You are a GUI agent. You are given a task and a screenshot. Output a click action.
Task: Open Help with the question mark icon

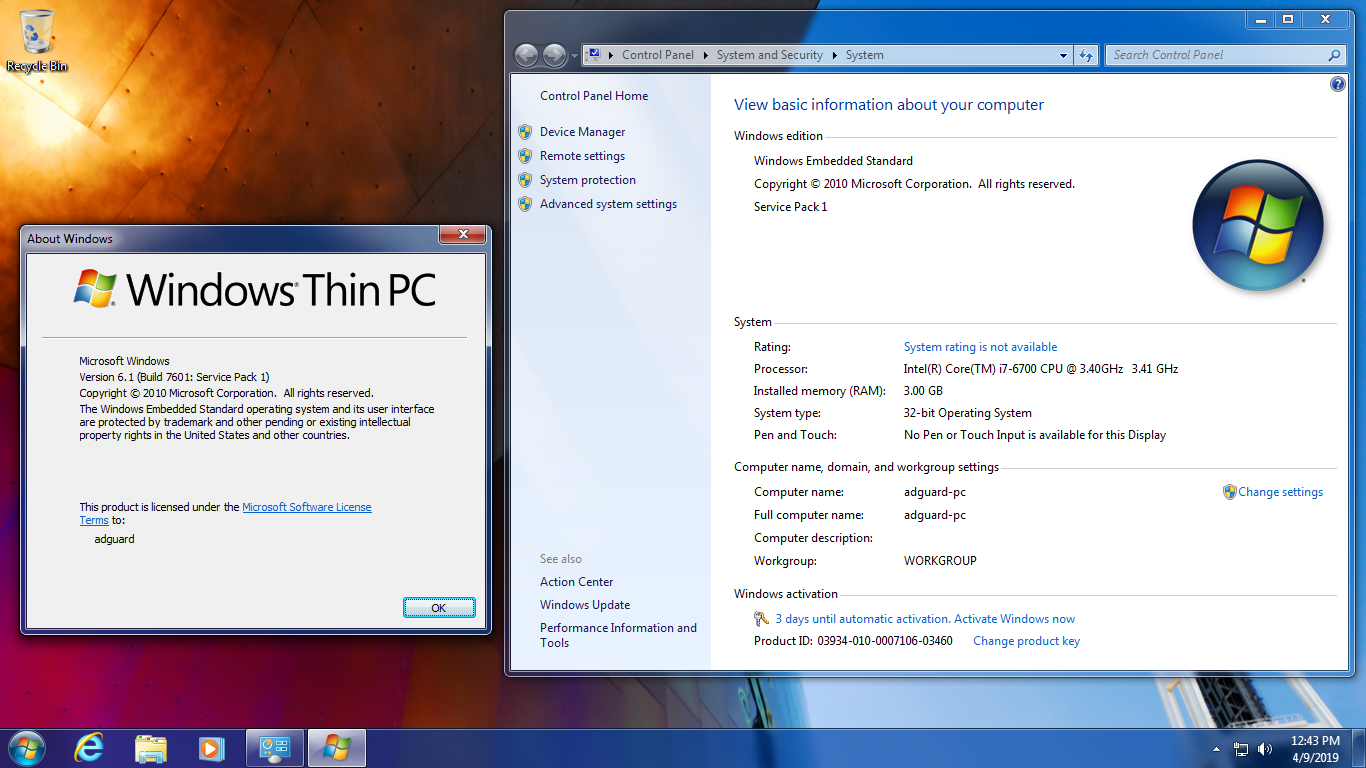1338,85
